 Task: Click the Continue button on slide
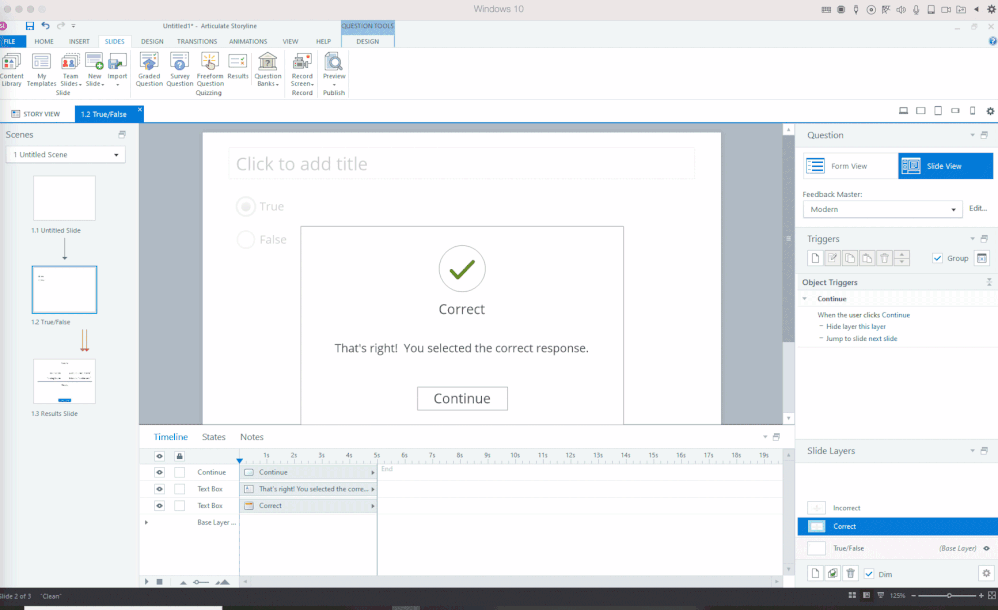tap(462, 398)
